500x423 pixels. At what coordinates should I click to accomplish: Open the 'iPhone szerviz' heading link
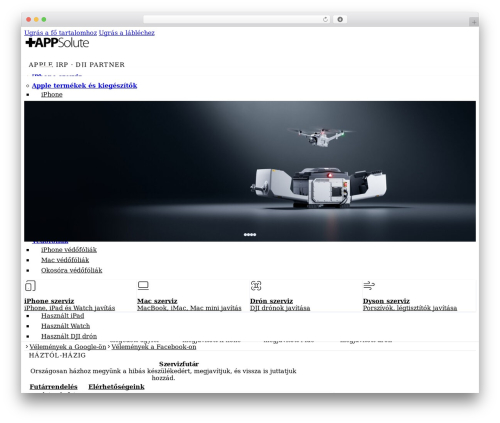pyautogui.click(x=49, y=301)
